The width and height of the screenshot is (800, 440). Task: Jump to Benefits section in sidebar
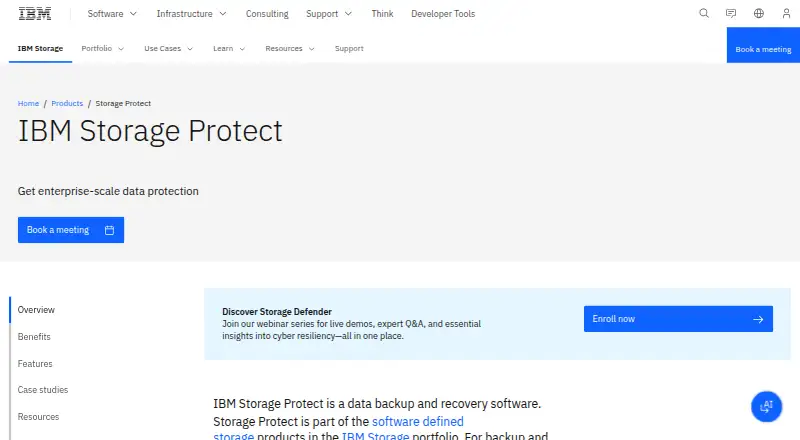(34, 337)
